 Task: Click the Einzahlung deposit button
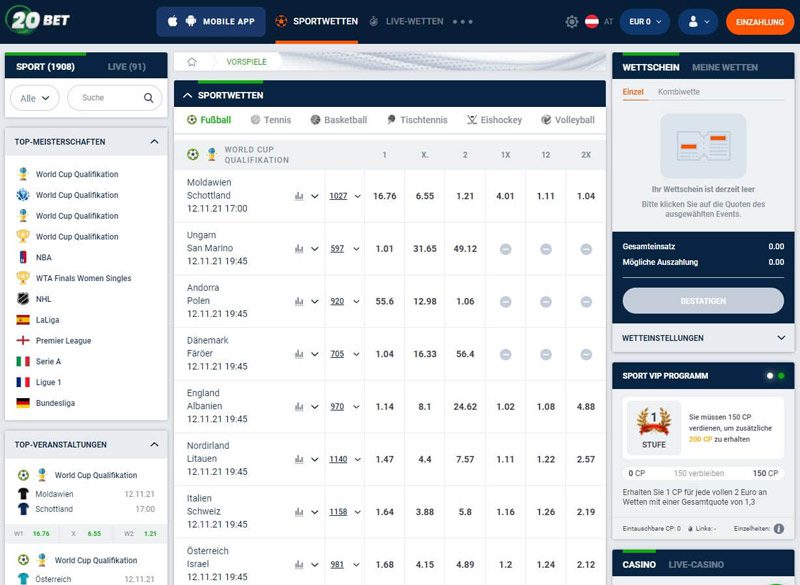tap(759, 21)
